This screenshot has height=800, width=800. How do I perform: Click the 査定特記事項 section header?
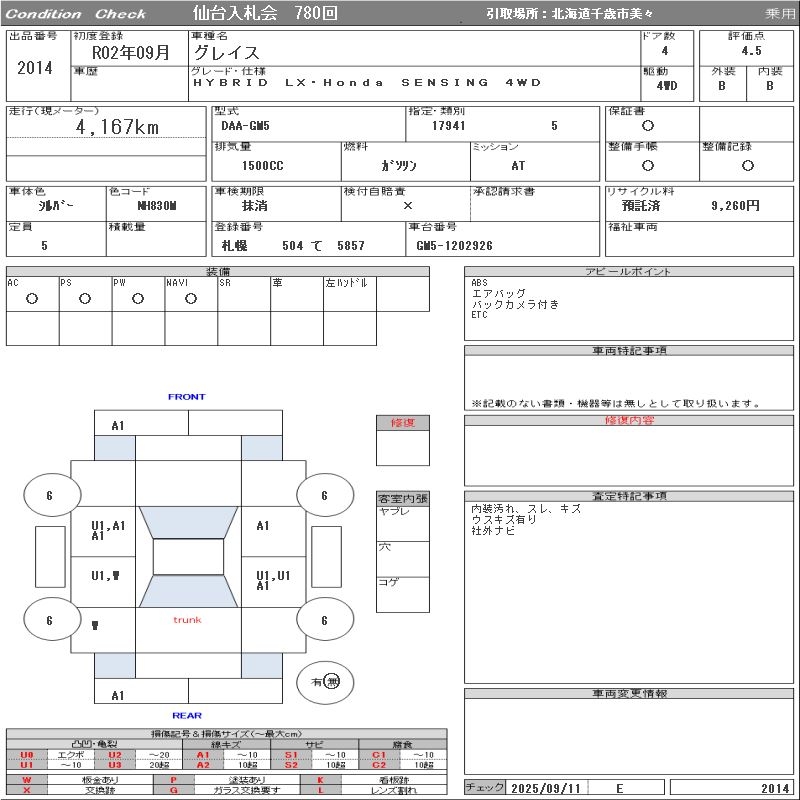coord(628,496)
